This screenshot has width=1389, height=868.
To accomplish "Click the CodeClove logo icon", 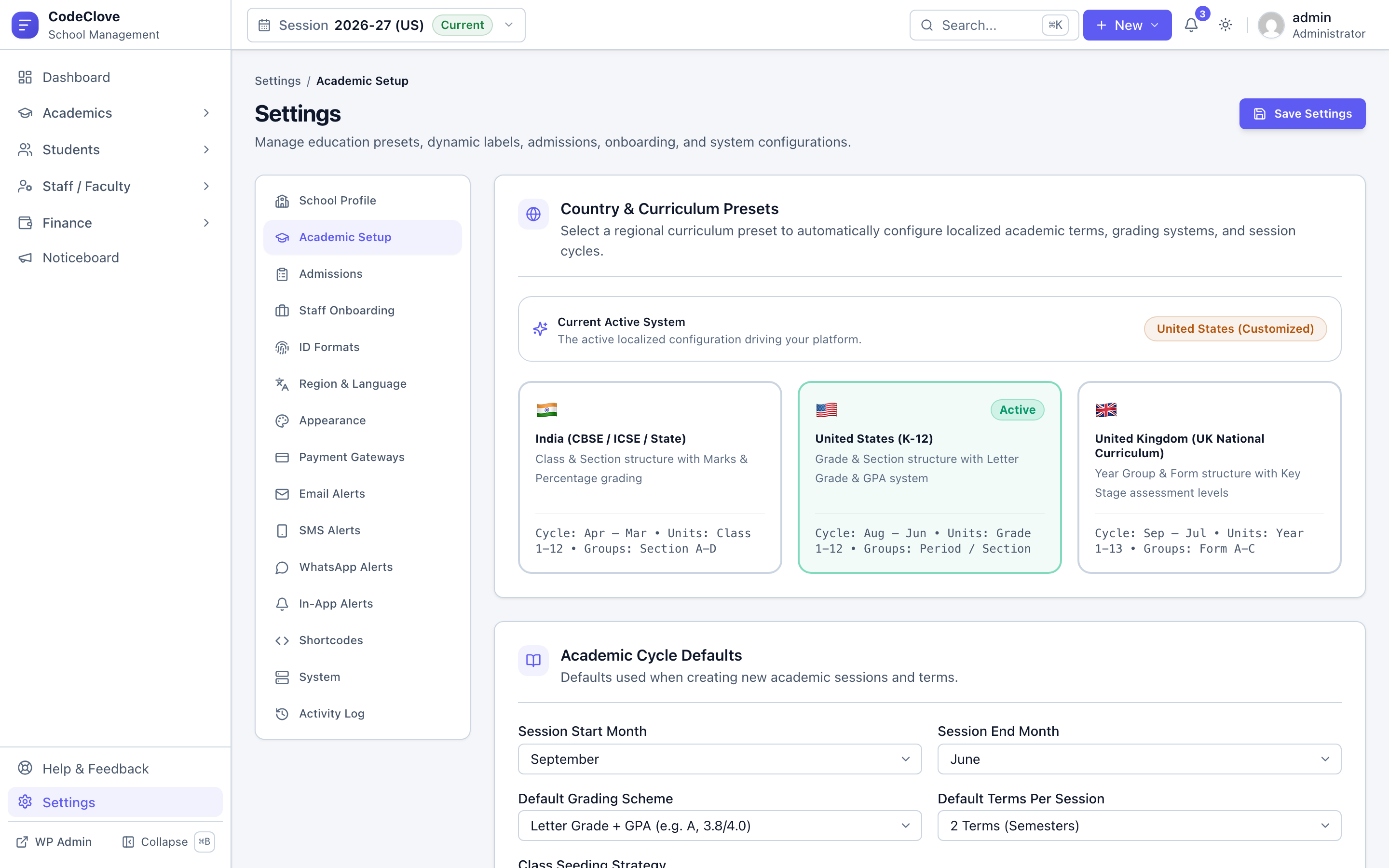I will [25, 25].
